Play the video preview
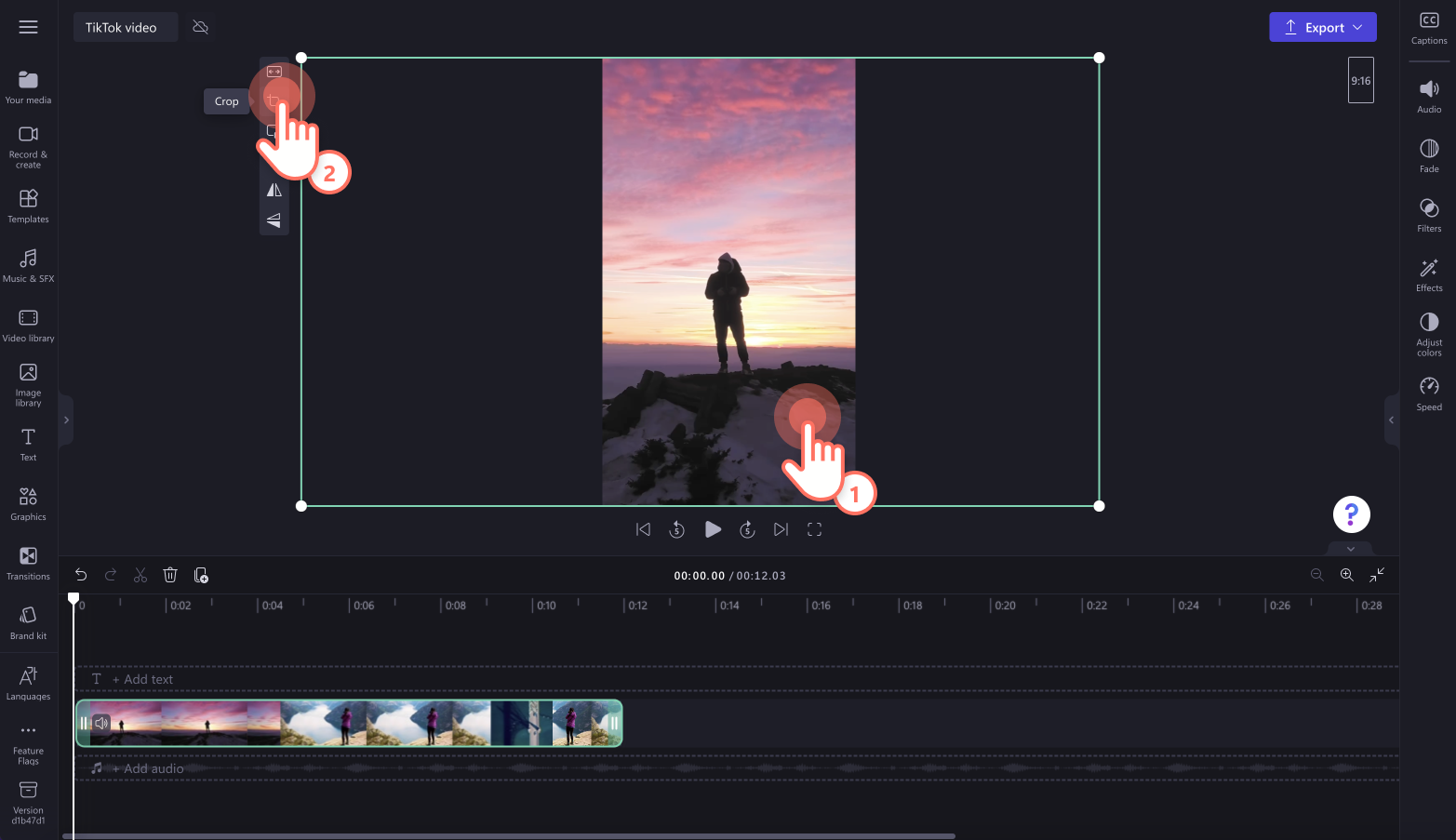Viewport: 1456px width, 840px height. click(x=713, y=529)
